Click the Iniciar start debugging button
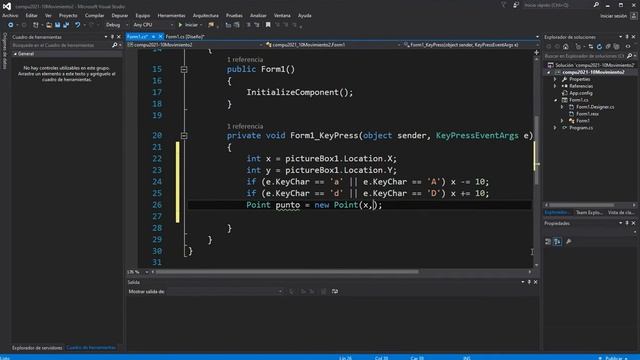Viewport: 640px width, 360px height. [x=188, y=25]
